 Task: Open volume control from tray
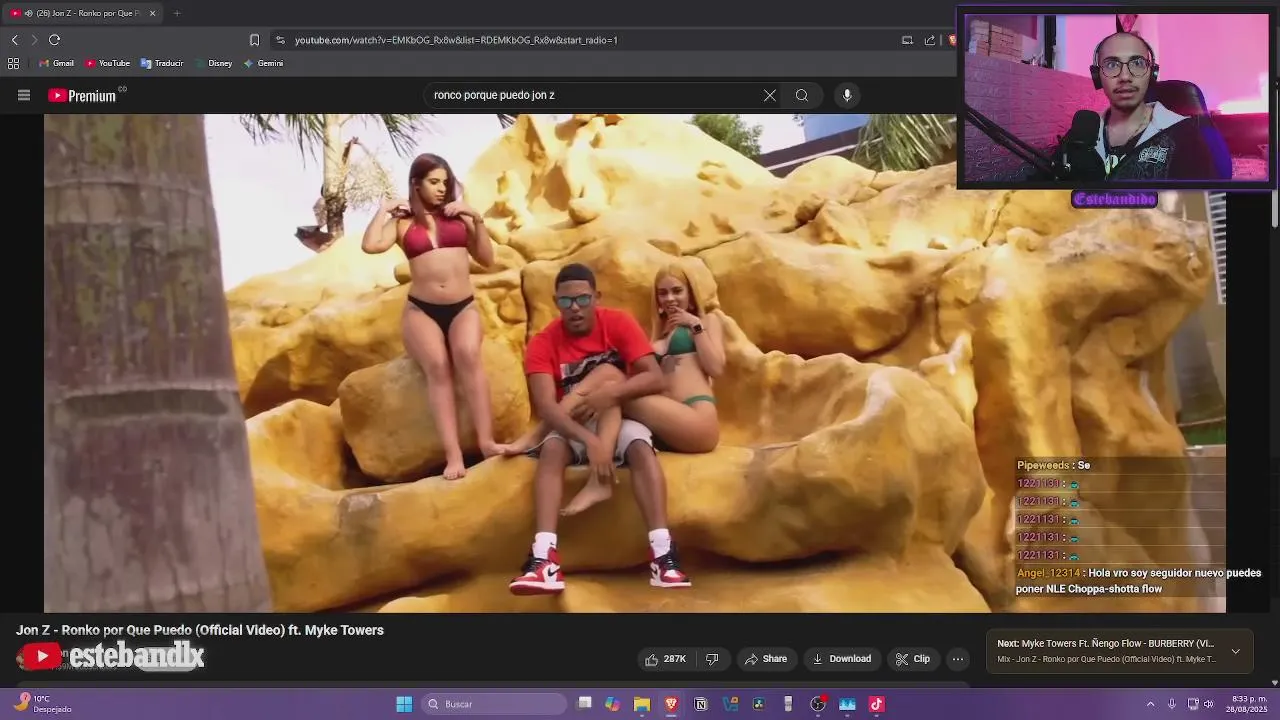coord(1209,704)
